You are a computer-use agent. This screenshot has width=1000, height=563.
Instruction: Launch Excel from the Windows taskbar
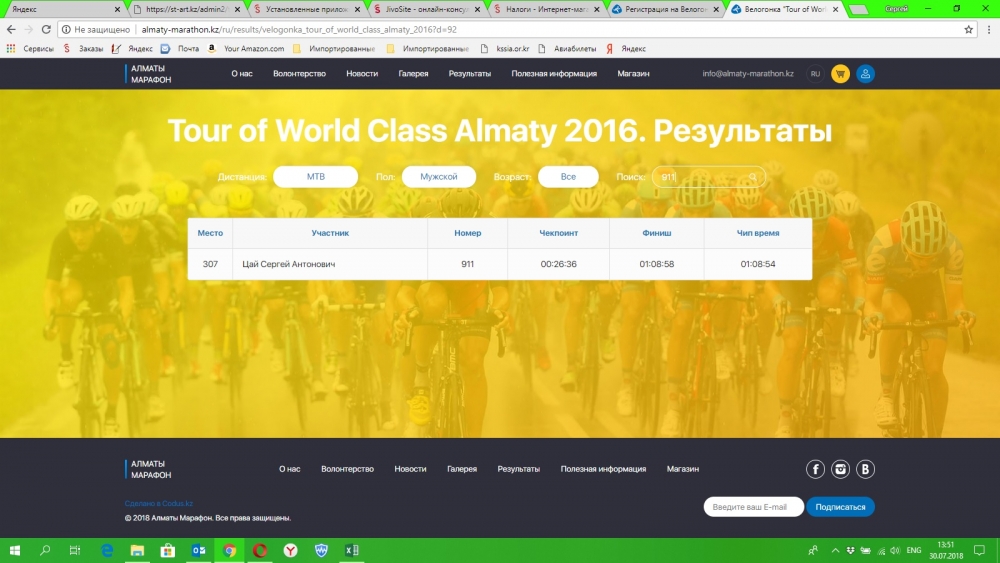pos(351,550)
